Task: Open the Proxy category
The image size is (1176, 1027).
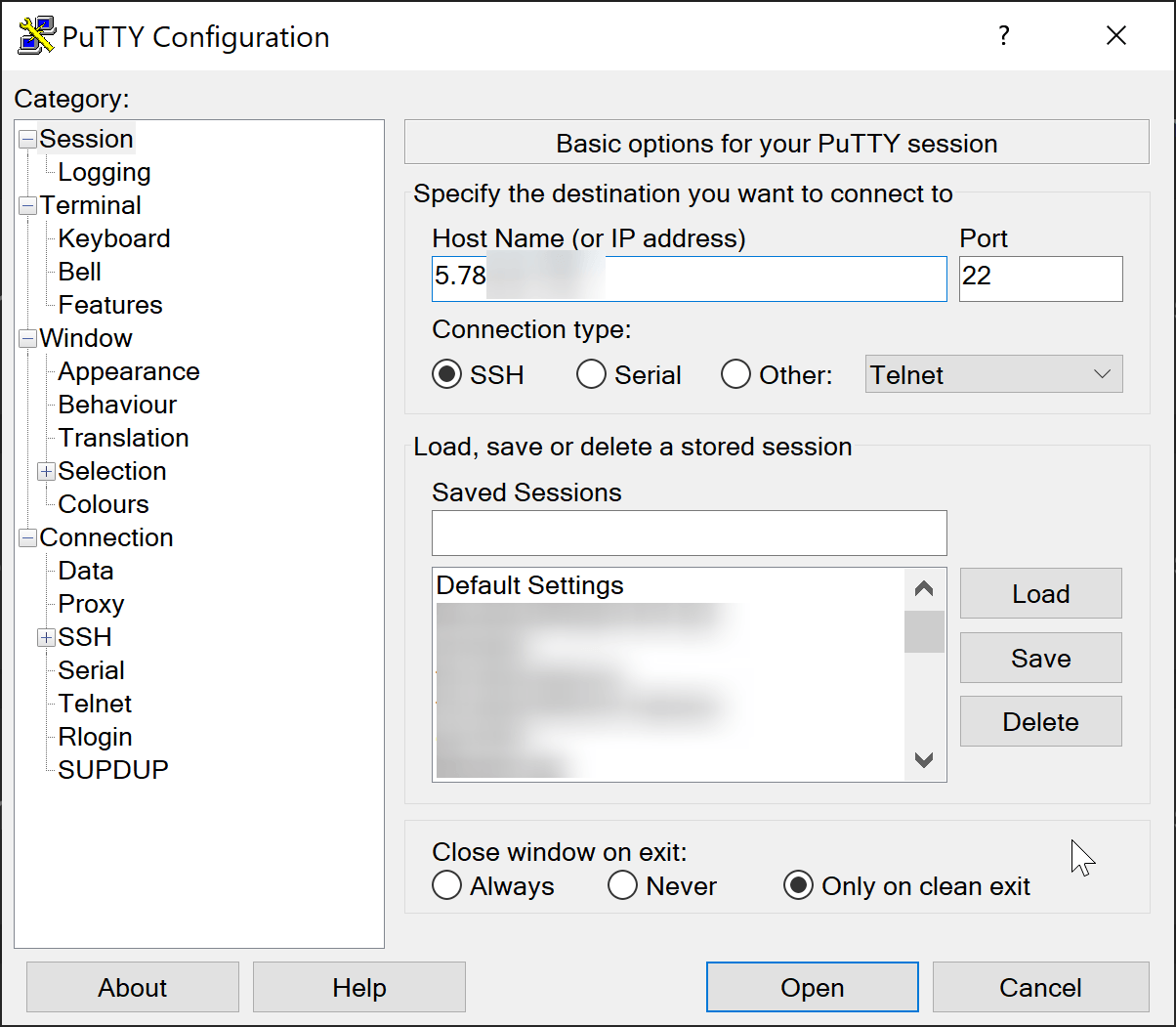Action: 91,604
